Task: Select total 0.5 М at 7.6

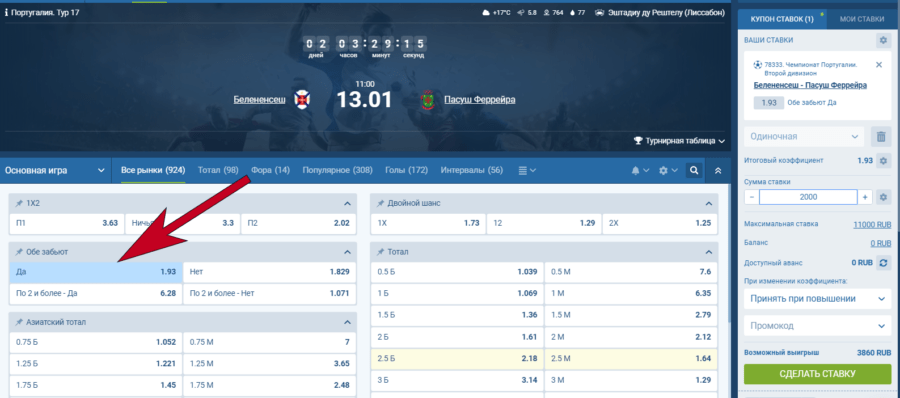Action: [631, 272]
